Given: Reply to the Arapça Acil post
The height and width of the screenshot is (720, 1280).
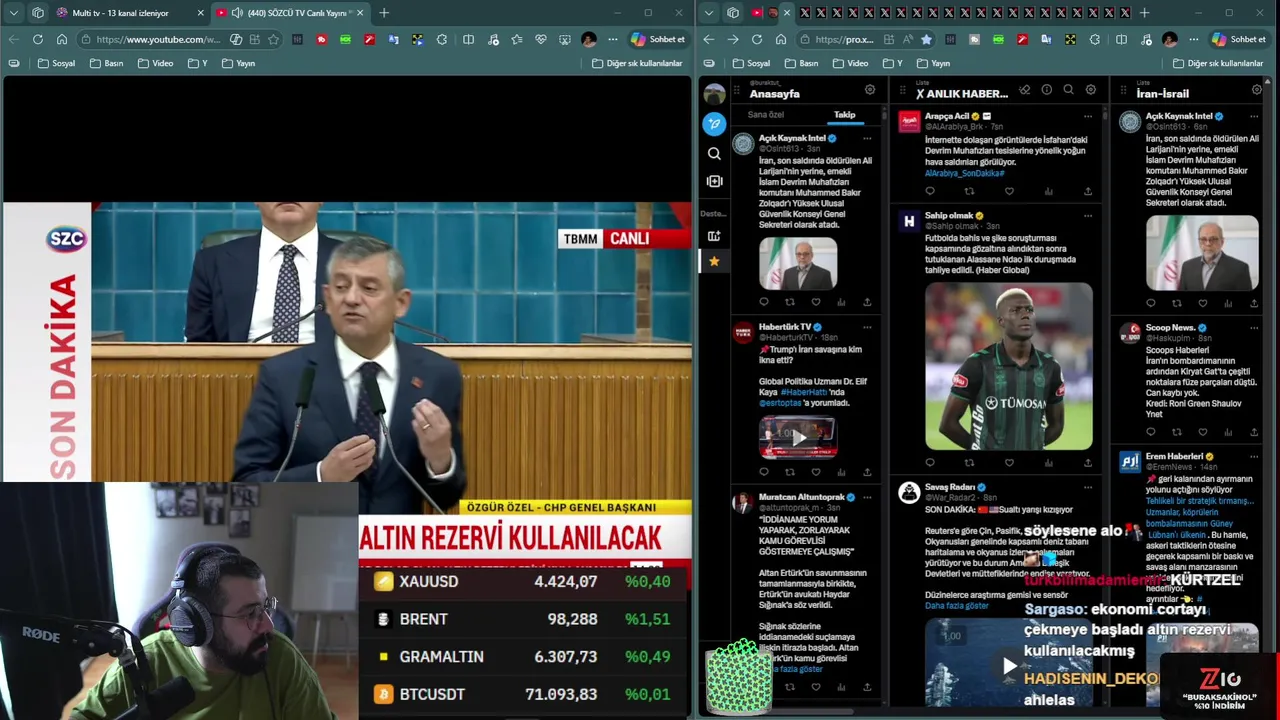Looking at the screenshot, I should [x=930, y=191].
